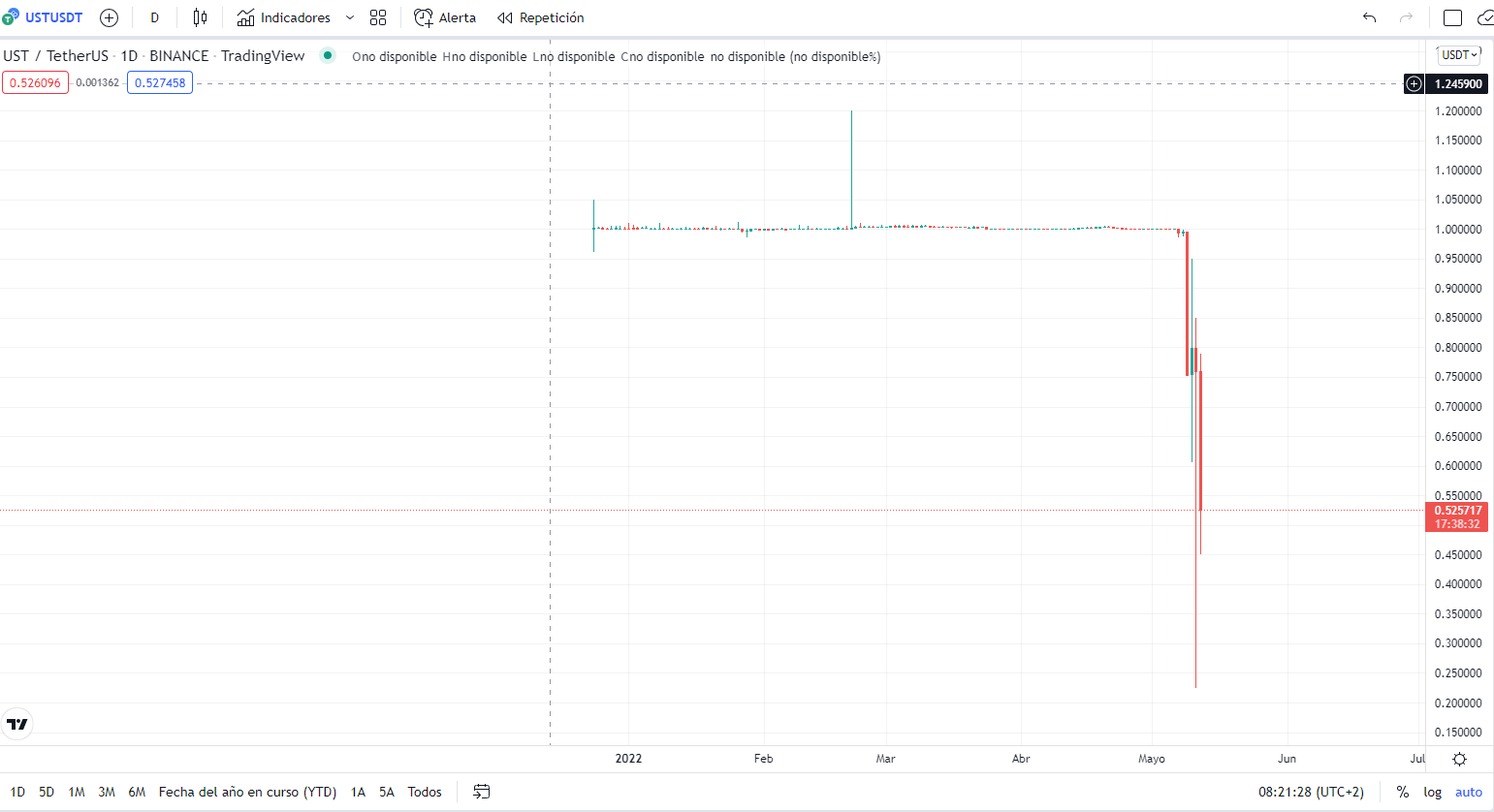Click the 0.527458 buy price button

[160, 82]
